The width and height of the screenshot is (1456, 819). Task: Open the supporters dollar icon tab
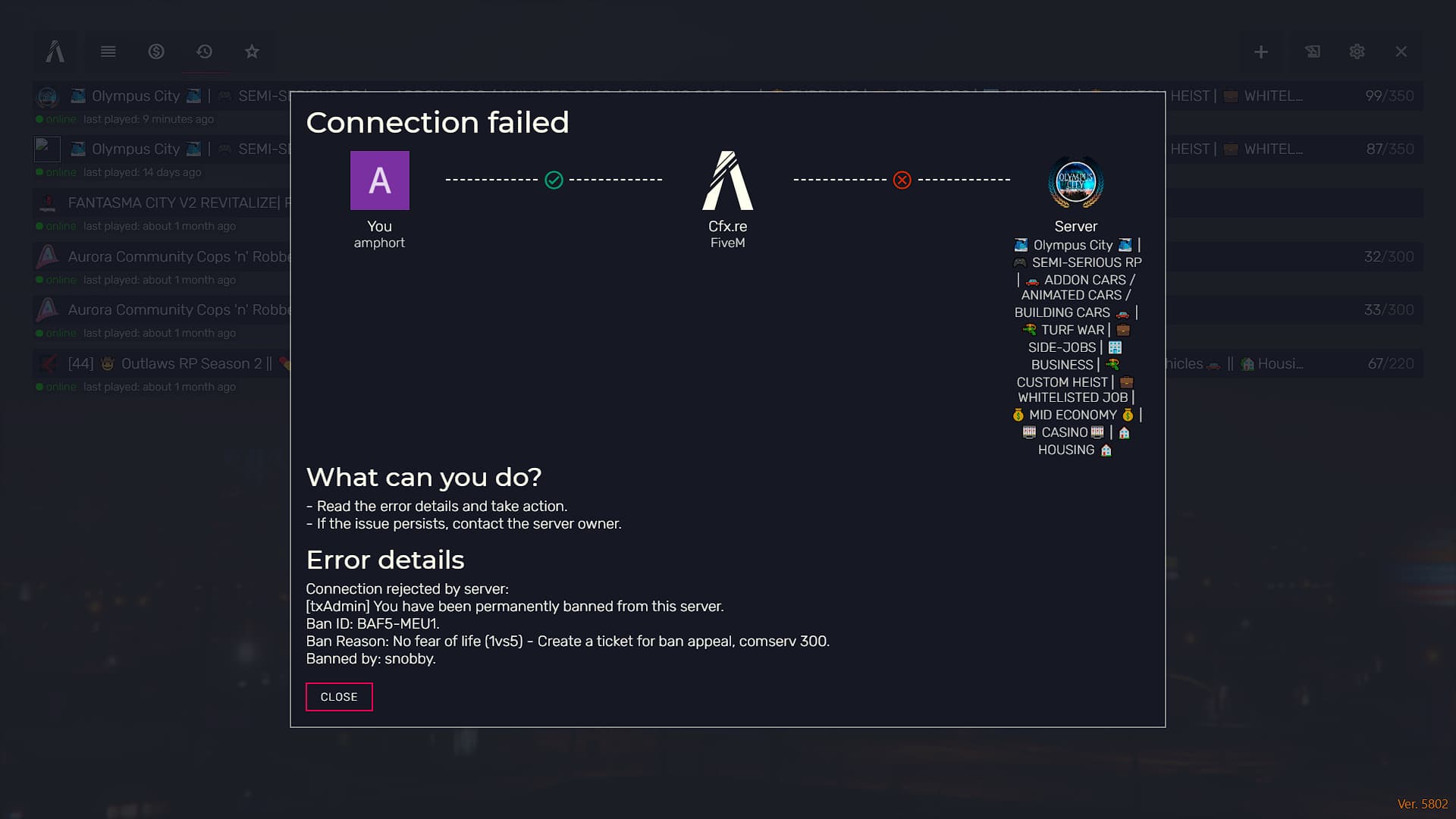click(x=156, y=52)
